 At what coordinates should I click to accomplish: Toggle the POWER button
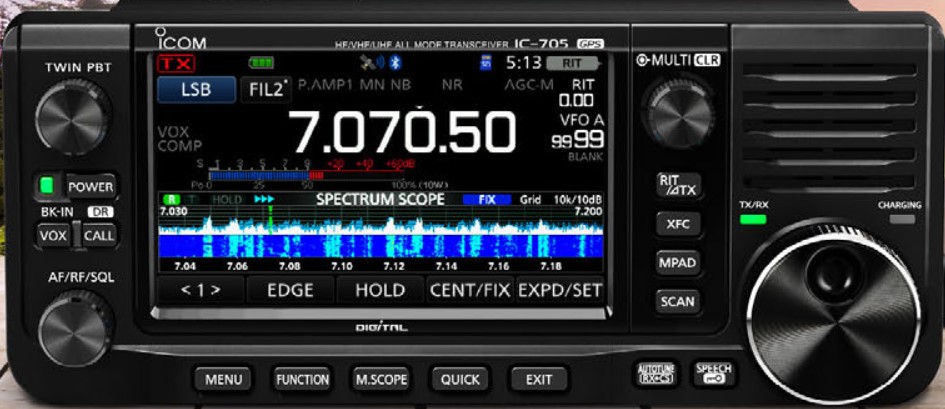tap(90, 187)
